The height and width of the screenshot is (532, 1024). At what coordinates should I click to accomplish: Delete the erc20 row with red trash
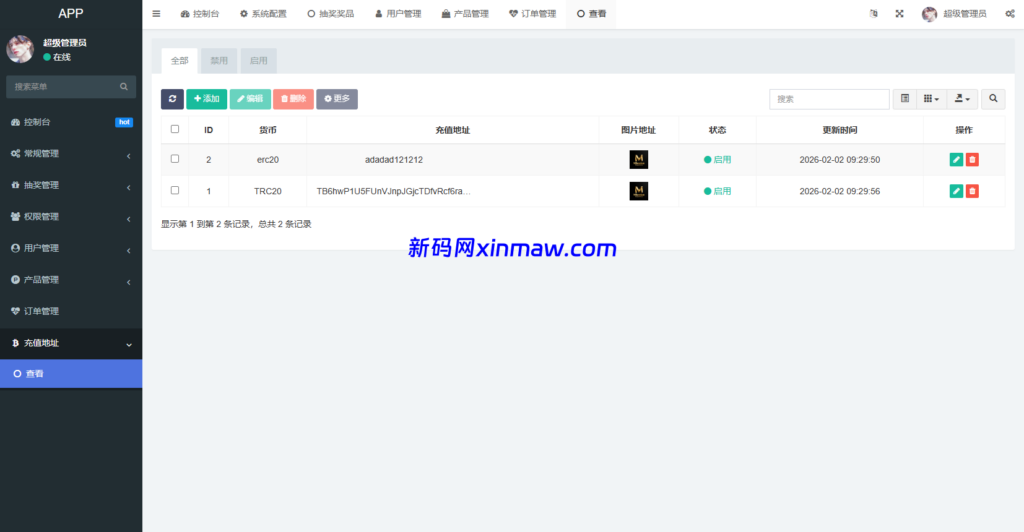(972, 159)
